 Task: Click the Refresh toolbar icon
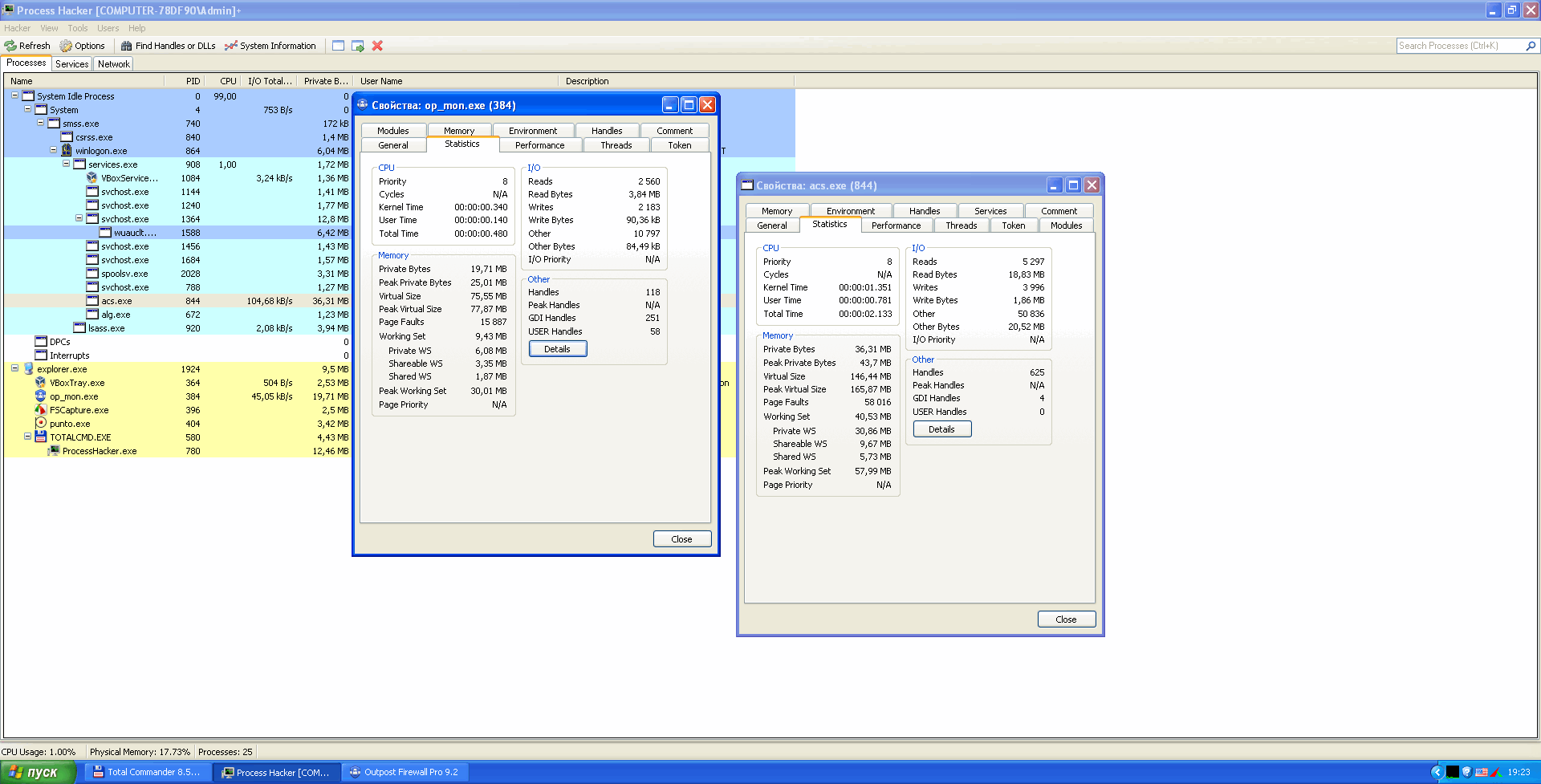click(10, 46)
